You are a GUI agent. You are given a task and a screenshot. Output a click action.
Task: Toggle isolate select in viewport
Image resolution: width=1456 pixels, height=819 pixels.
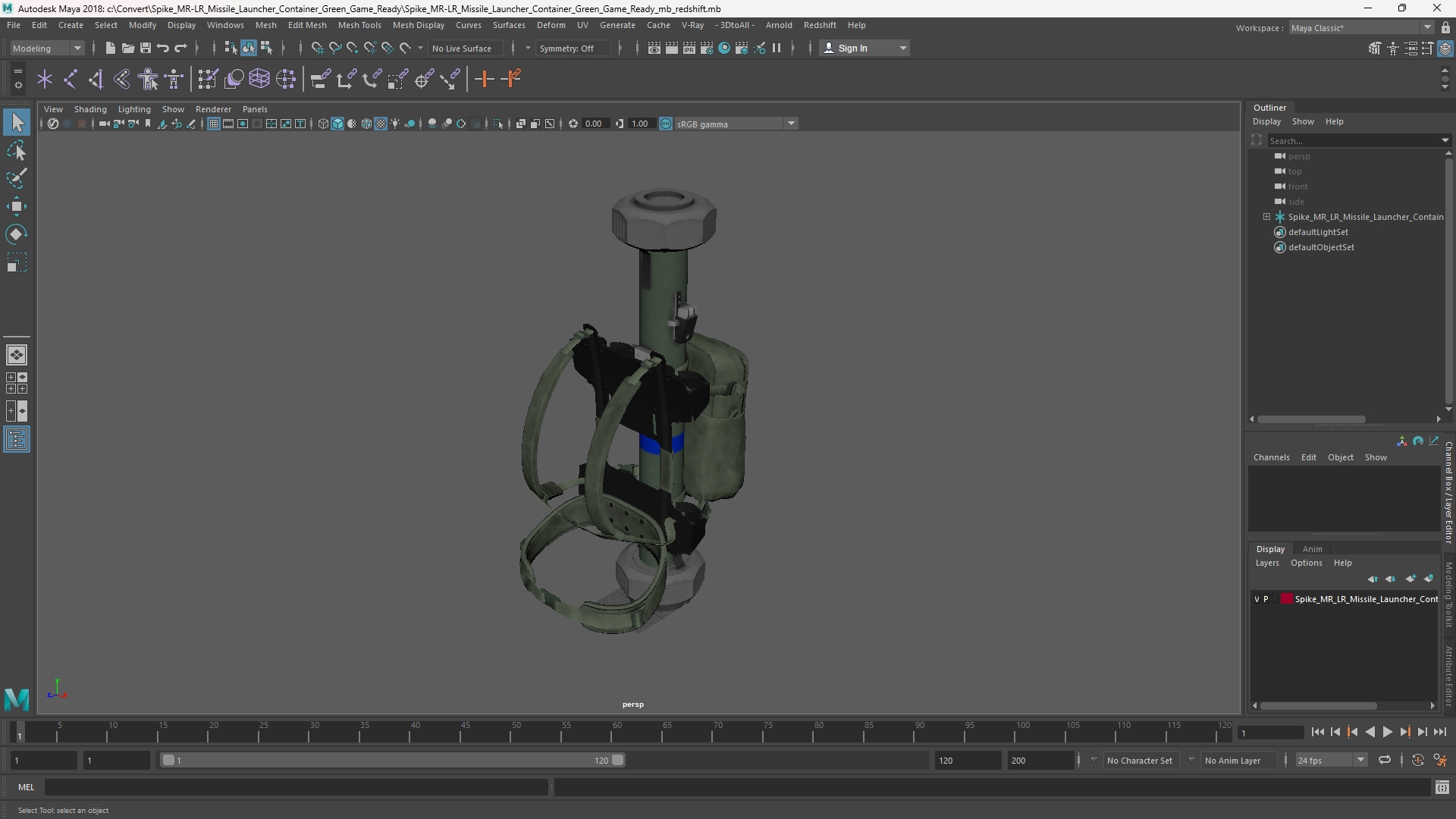498,124
